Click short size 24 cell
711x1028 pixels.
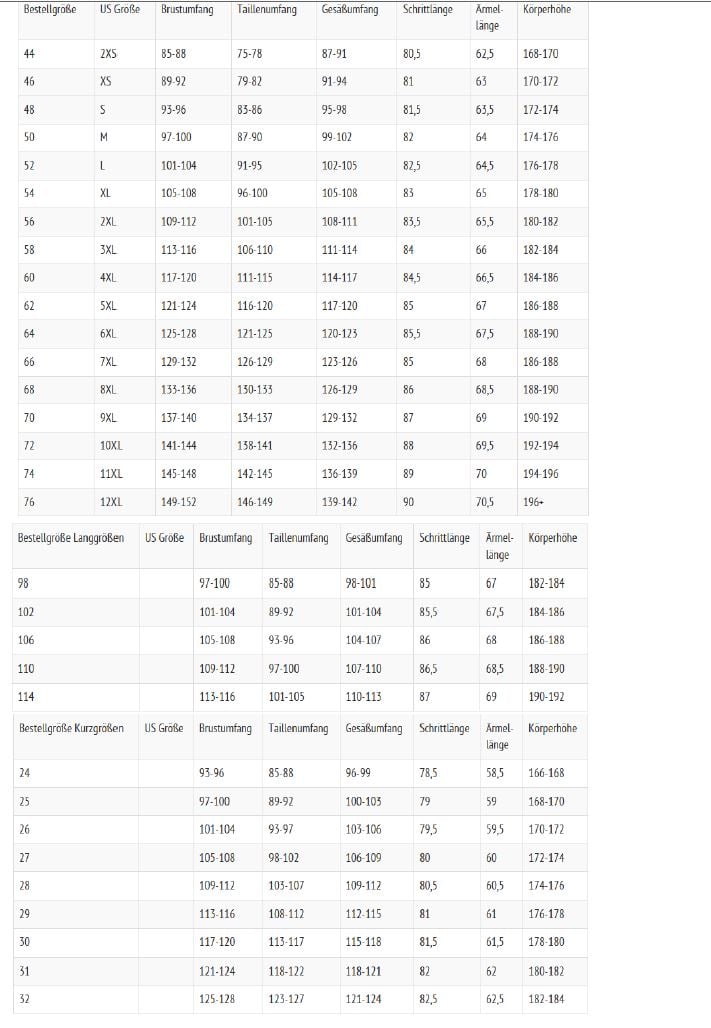(x=25, y=773)
